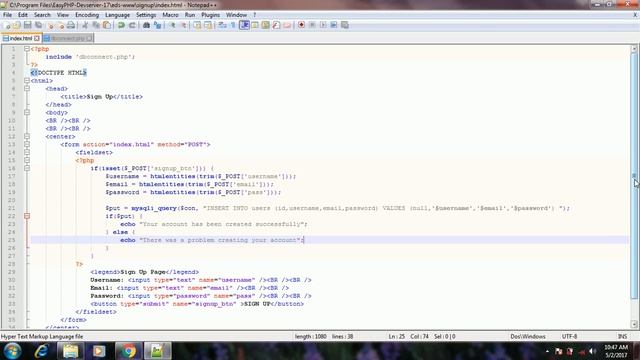Click the Close document toolbar icon
This screenshot has width=640, height=360.
51,25
